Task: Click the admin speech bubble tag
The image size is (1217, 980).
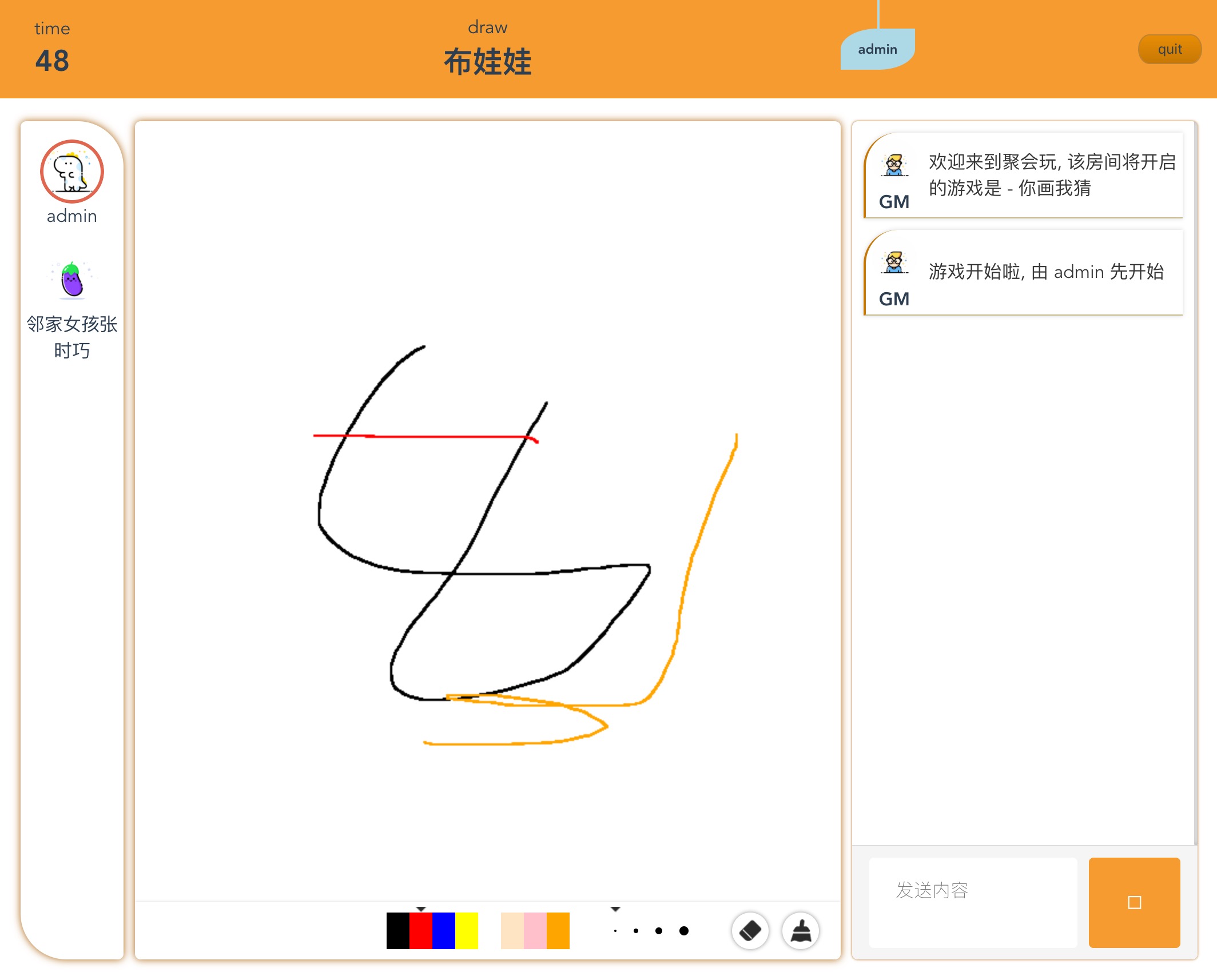Action: click(877, 49)
